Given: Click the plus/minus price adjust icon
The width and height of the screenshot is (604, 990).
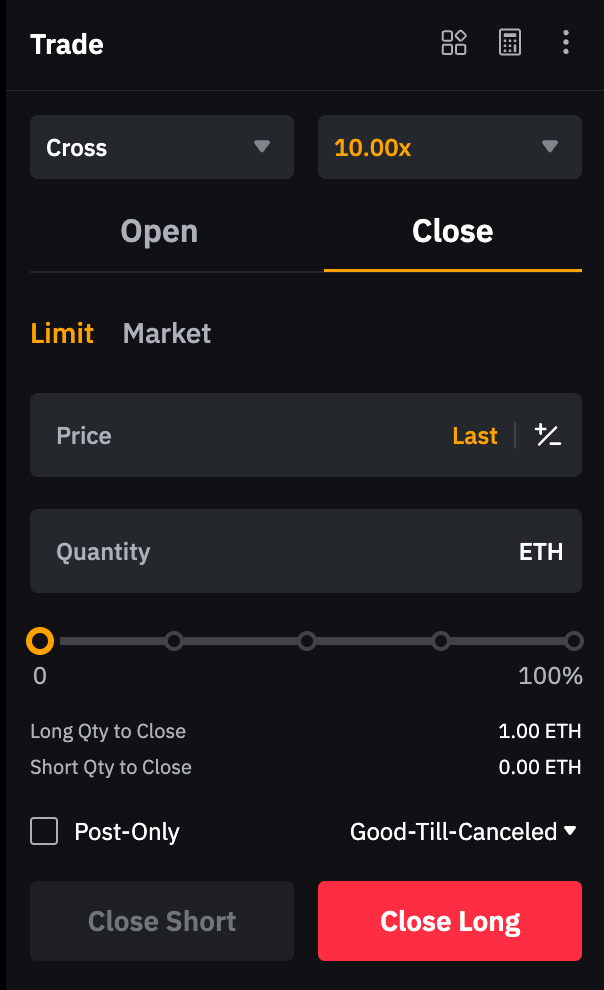Looking at the screenshot, I should [x=548, y=435].
